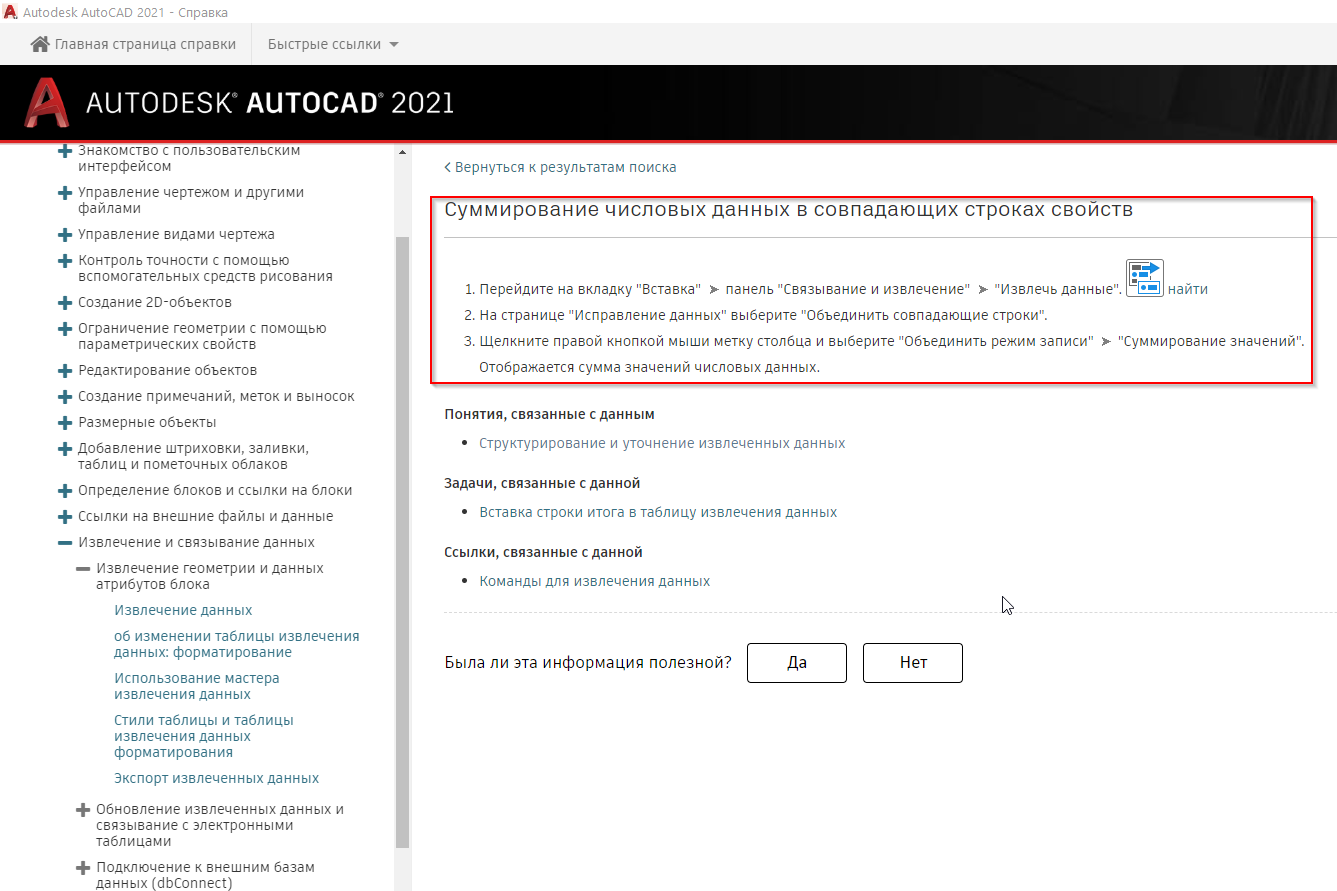
Task: Click the AutoCAD app icon in title bar
Action: point(11,12)
